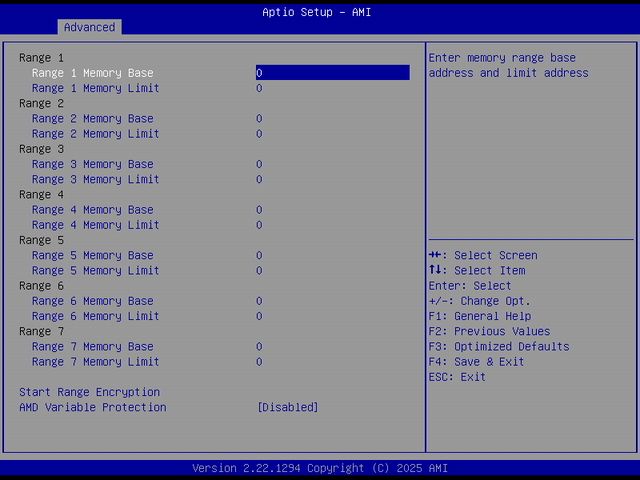Click the Range 1 Memory Limit value
The height and width of the screenshot is (480, 640).
point(259,88)
